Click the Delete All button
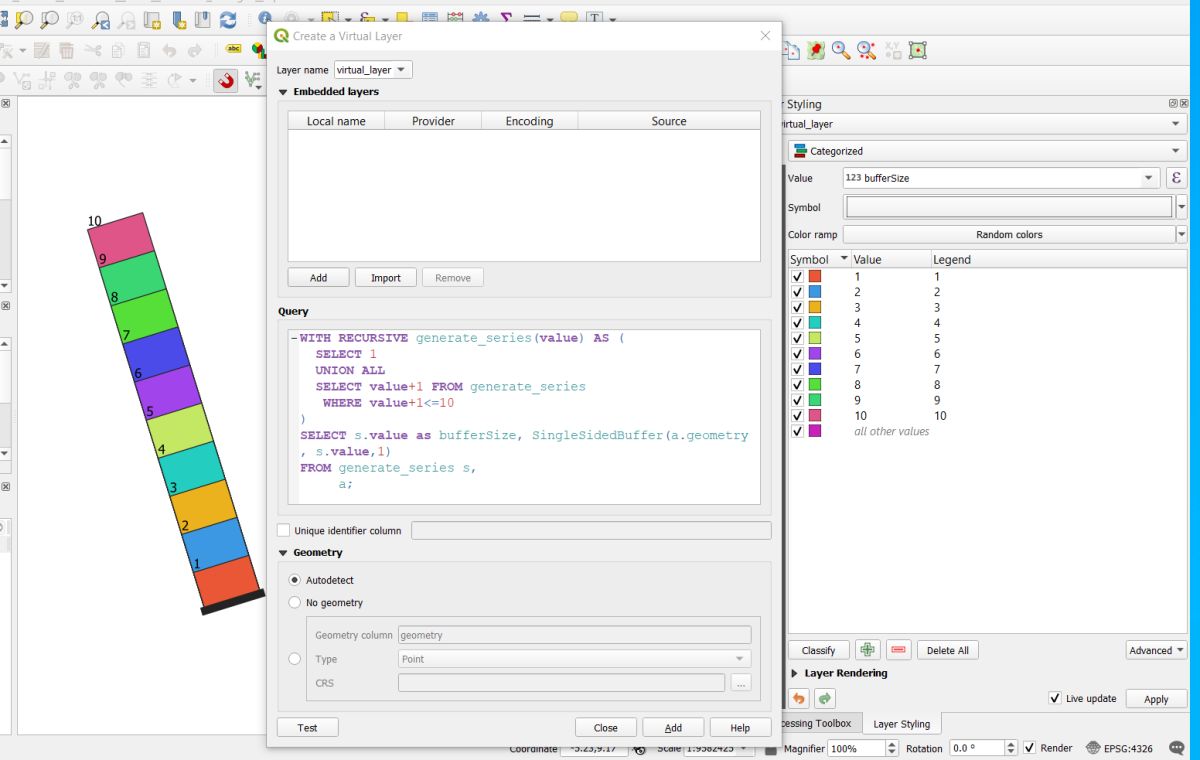1200x760 pixels. [948, 650]
